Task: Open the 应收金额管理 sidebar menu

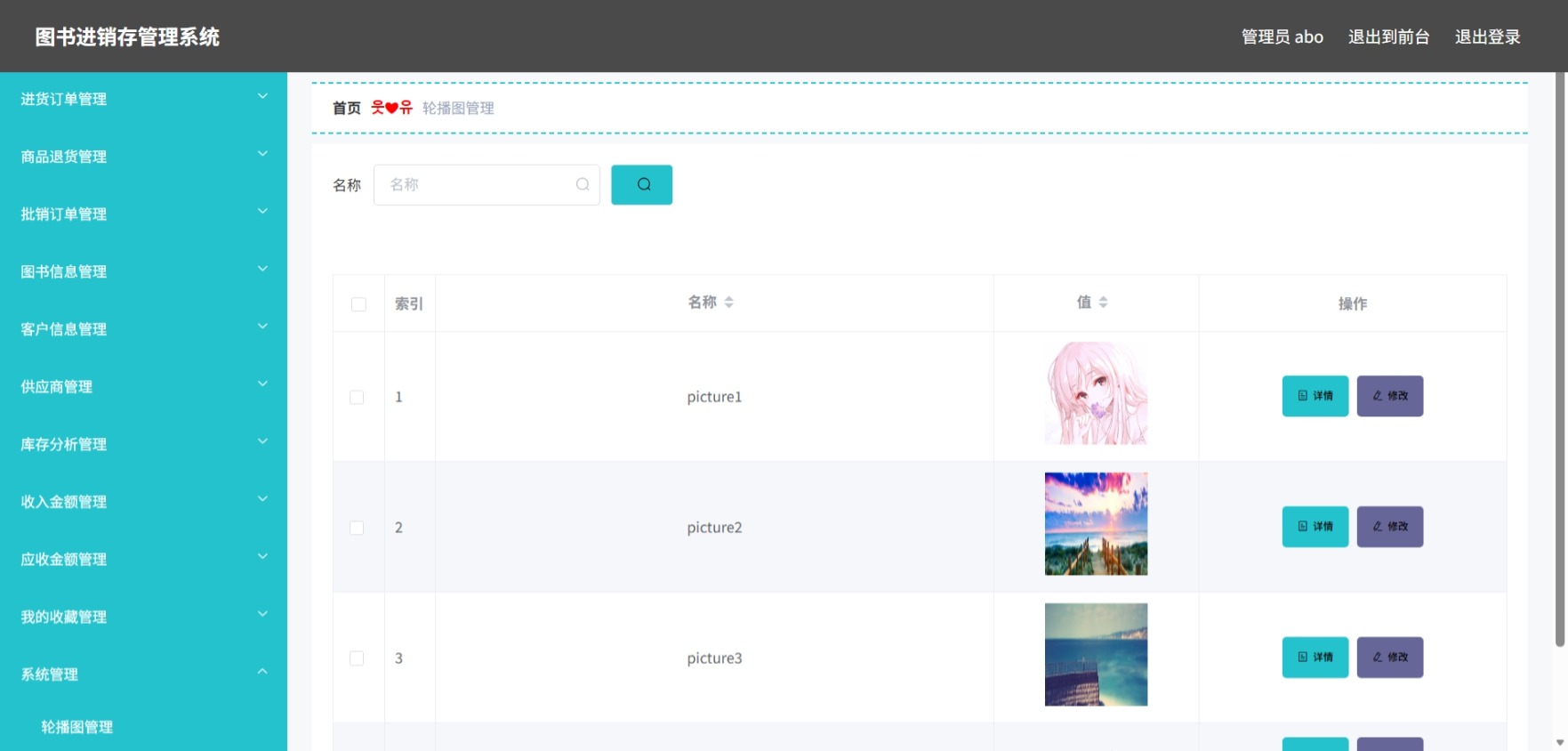Action: pyautogui.click(x=143, y=560)
